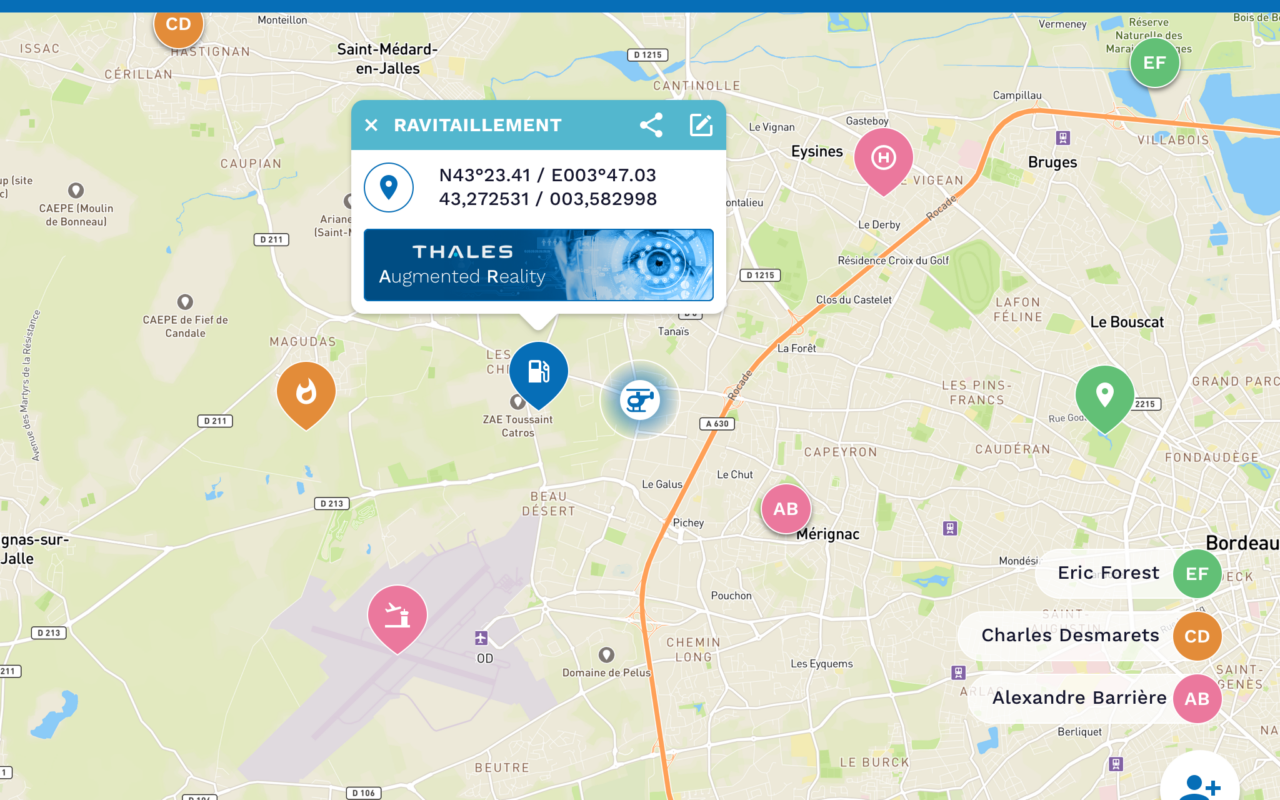This screenshot has width=1280, height=800.
Task: Select the blue fuel pump map marker
Action: pyautogui.click(x=539, y=375)
